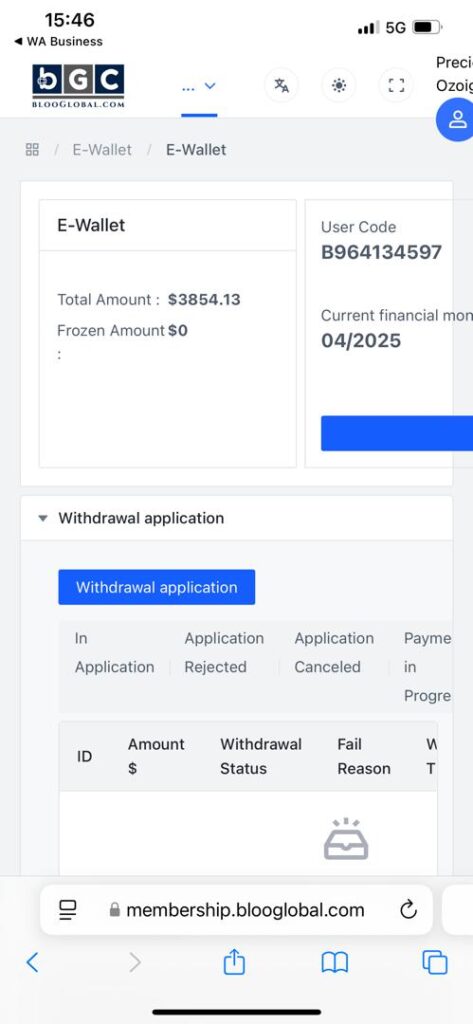Toggle the light/dark theme sun icon
Image resolution: width=473 pixels, height=1024 pixels.
pos(339,86)
